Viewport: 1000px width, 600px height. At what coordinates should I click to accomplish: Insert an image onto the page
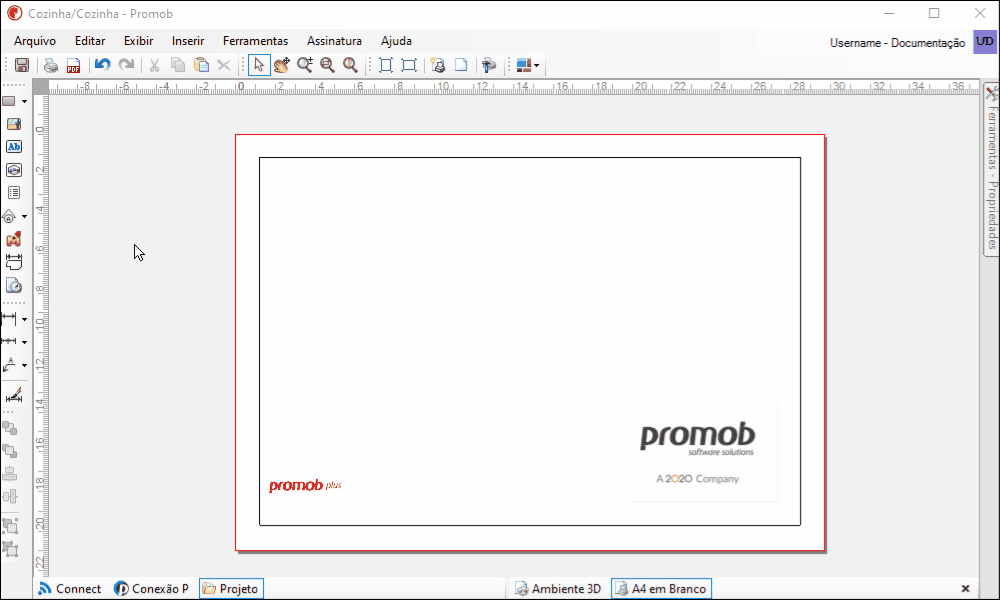click(x=13, y=124)
